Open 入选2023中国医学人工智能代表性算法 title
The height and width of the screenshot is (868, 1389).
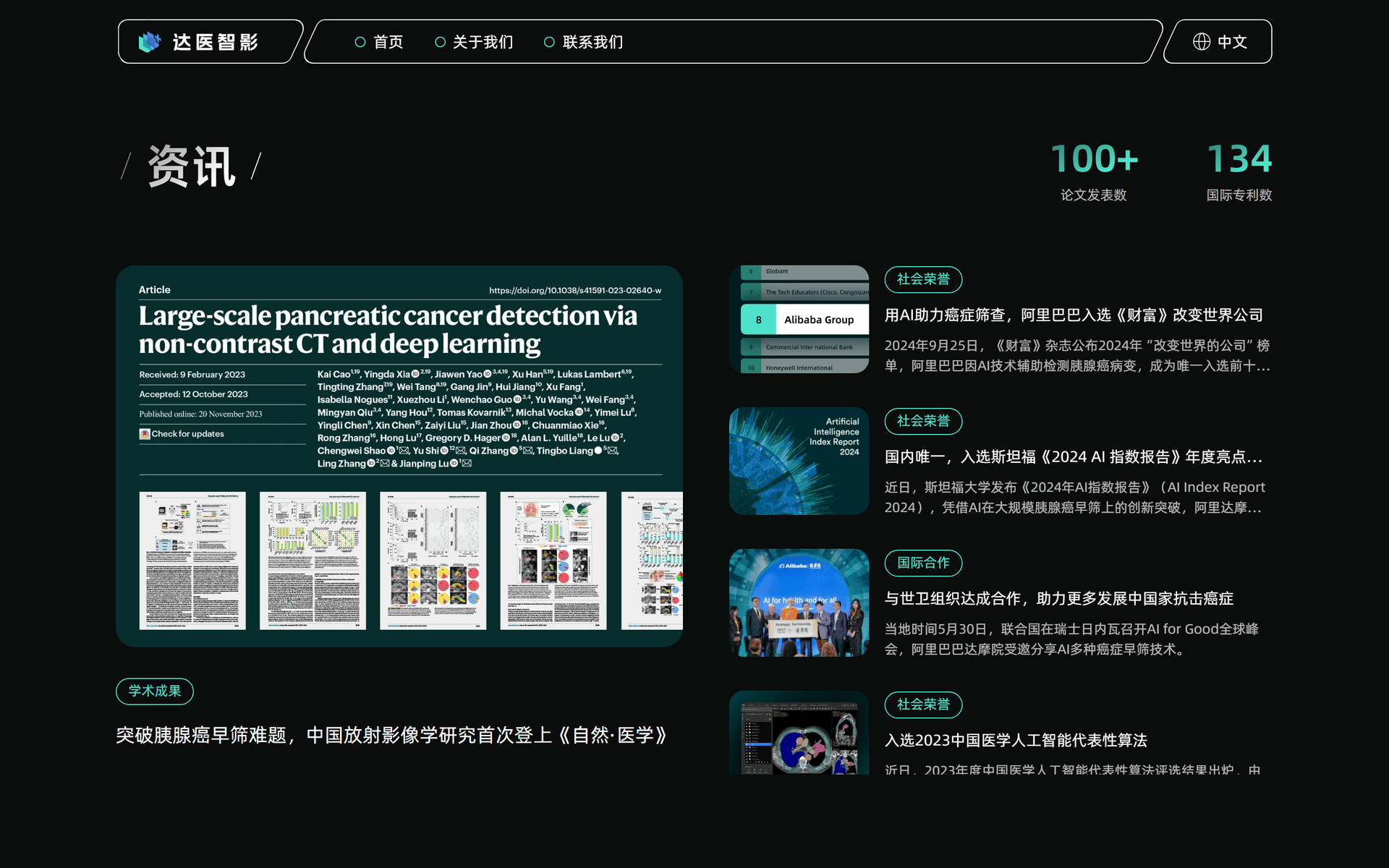(1016, 740)
